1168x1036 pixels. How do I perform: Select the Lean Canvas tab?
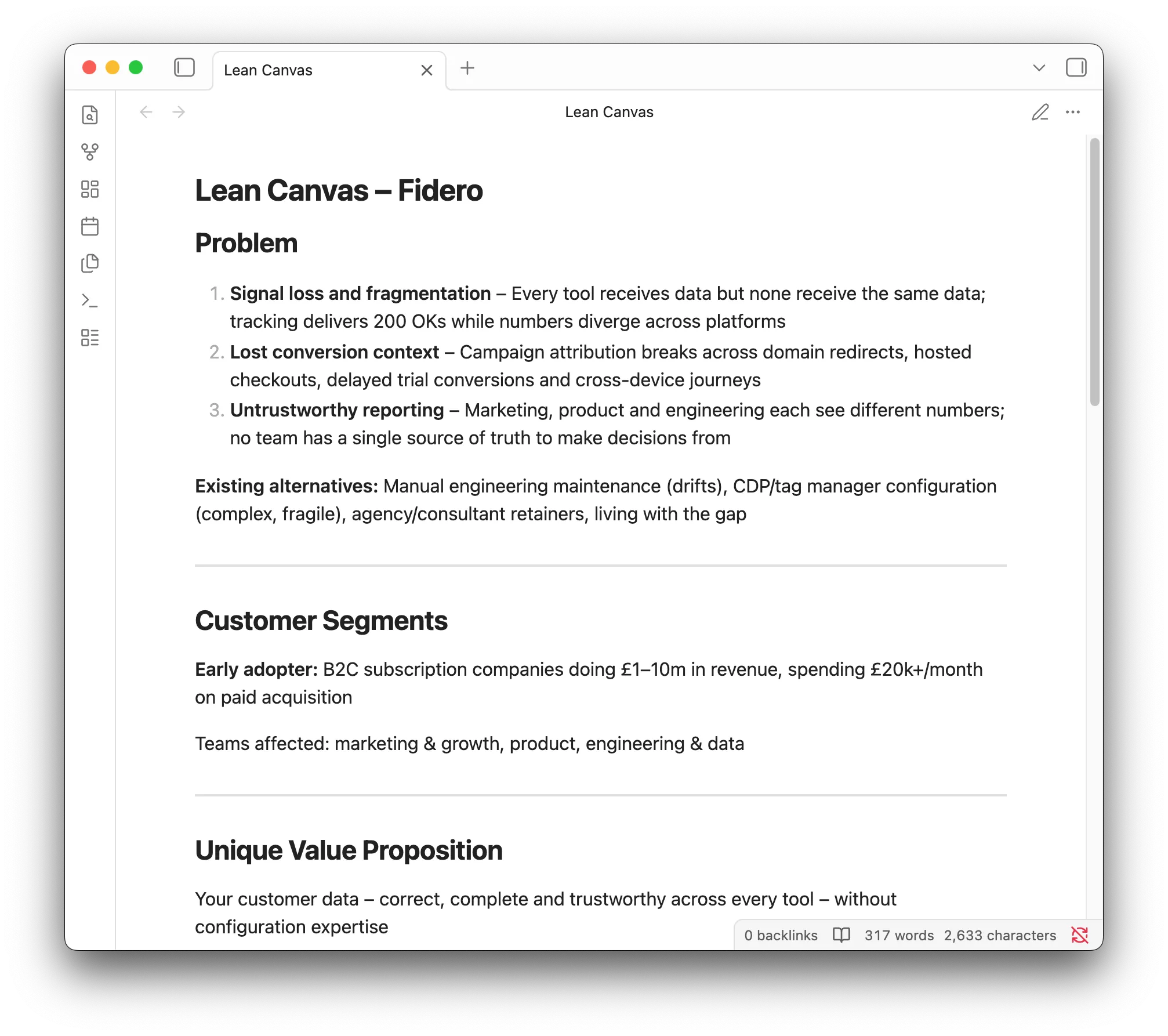click(268, 70)
